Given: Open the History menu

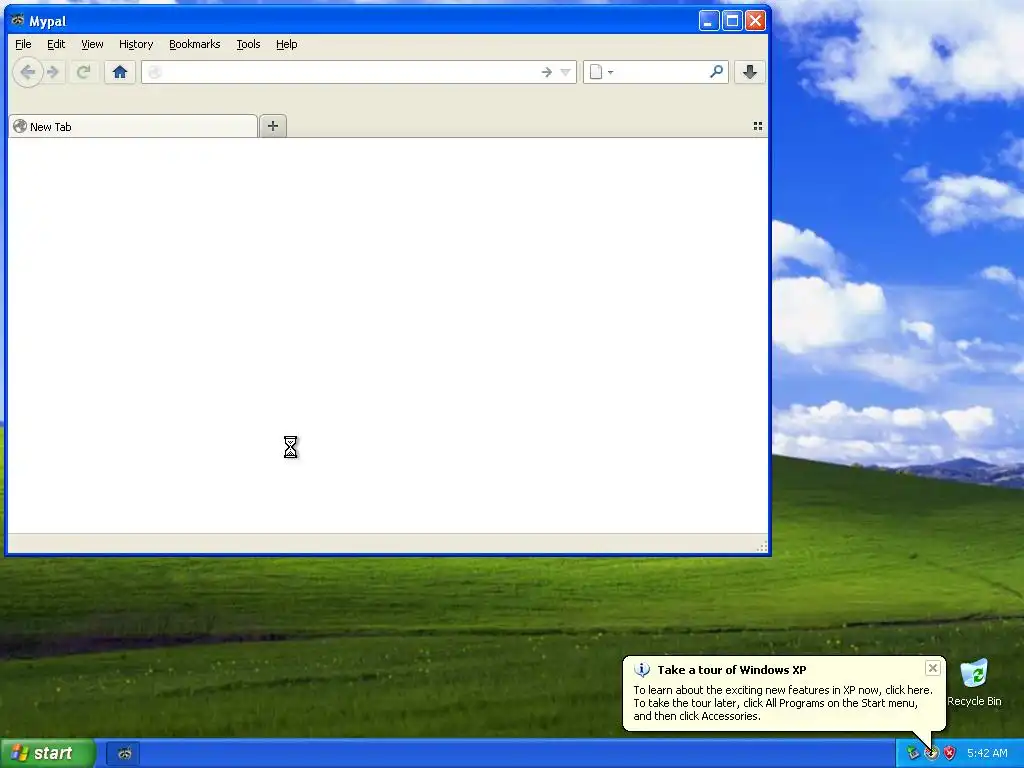Looking at the screenshot, I should click(136, 44).
